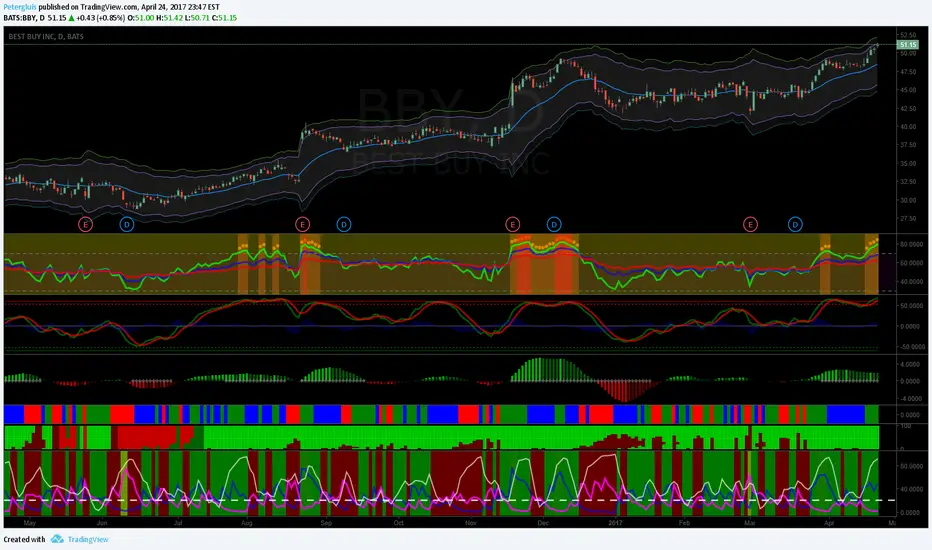Click the Oct label on time axis
Screen dimensions: 932x550
(x=399, y=523)
